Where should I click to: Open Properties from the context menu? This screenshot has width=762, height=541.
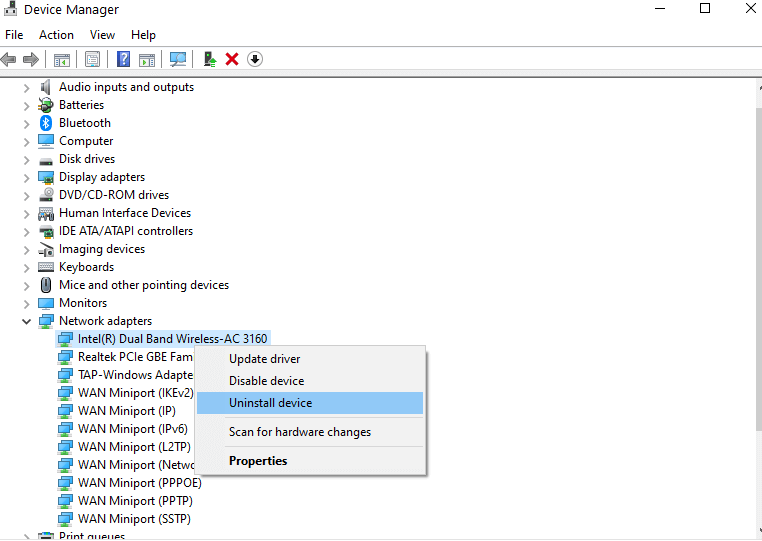[x=310, y=461]
